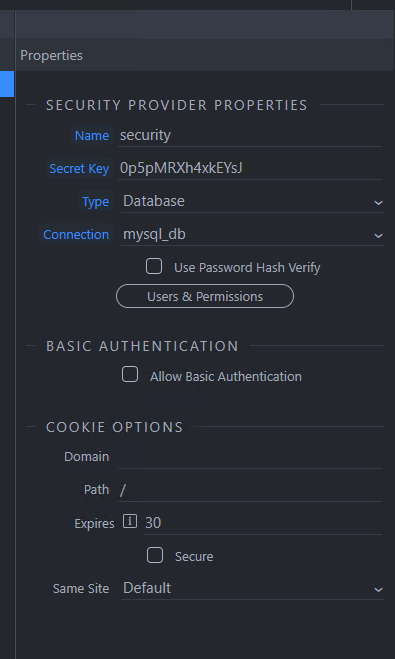
Task: Open Users & Permissions button
Action: click(205, 296)
